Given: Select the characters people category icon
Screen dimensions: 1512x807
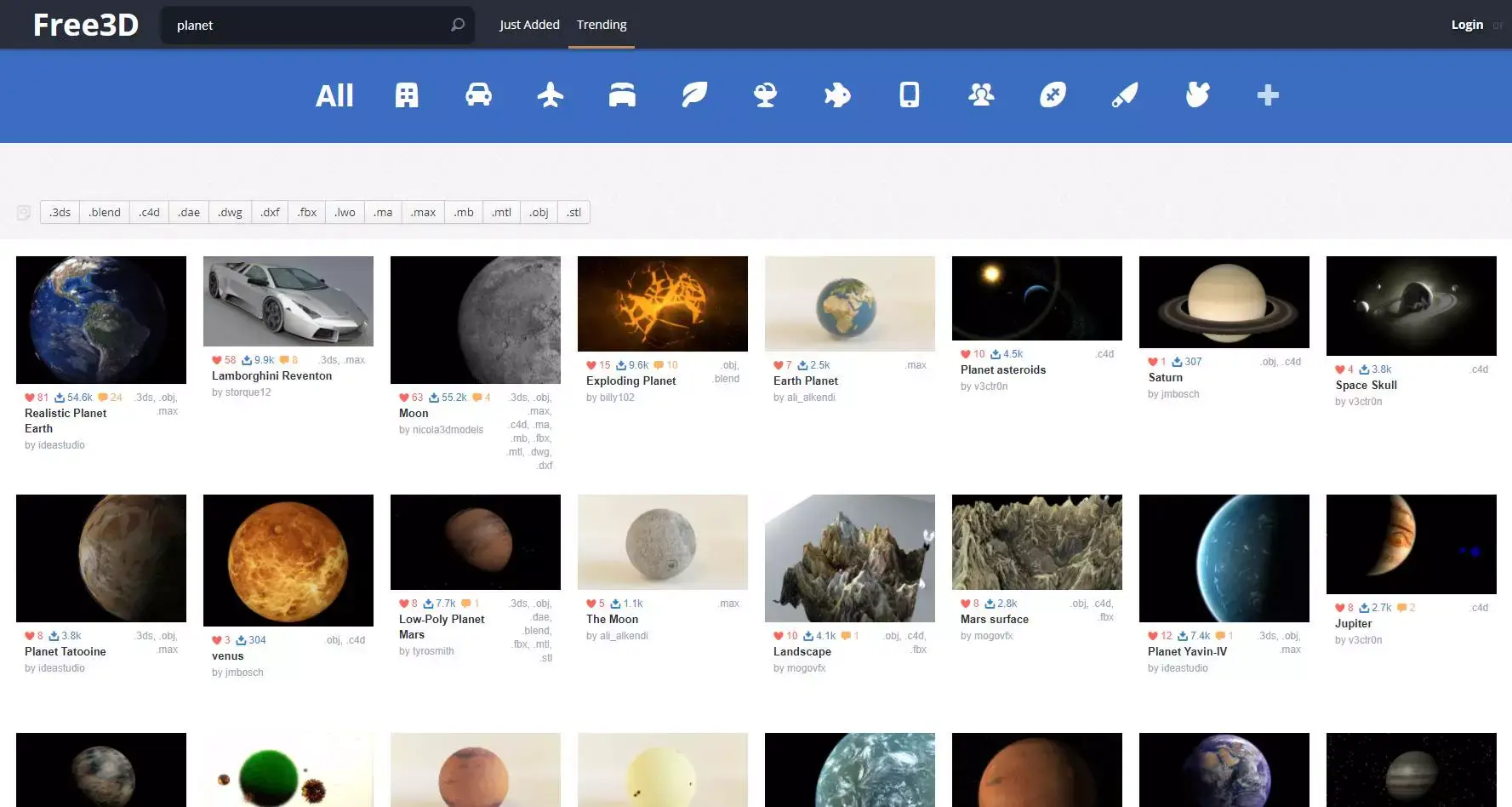Looking at the screenshot, I should click(x=981, y=95).
